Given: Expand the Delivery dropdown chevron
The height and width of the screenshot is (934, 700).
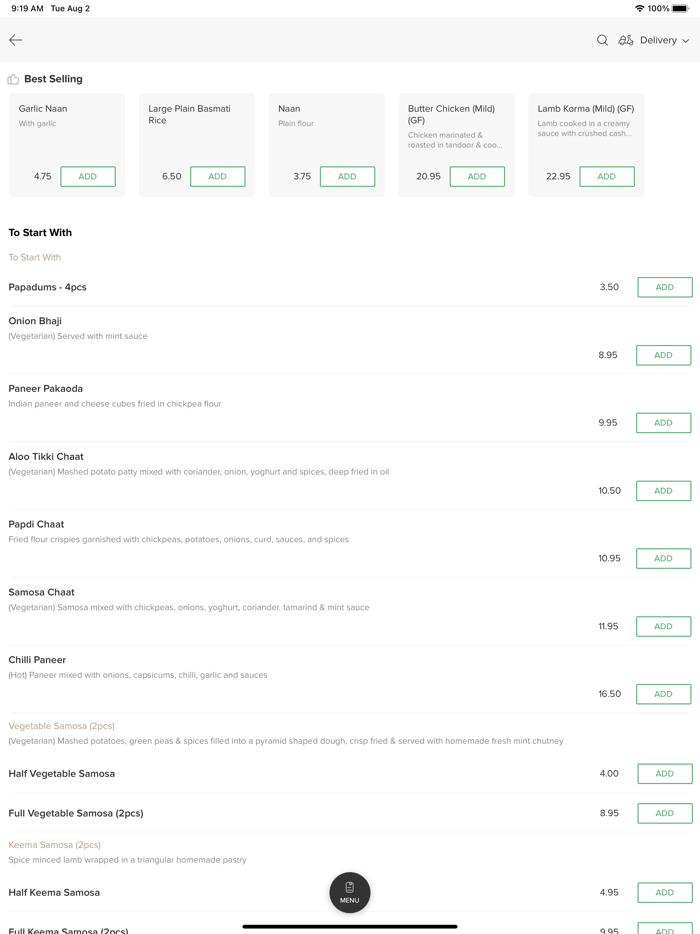Looking at the screenshot, I should (686, 41).
